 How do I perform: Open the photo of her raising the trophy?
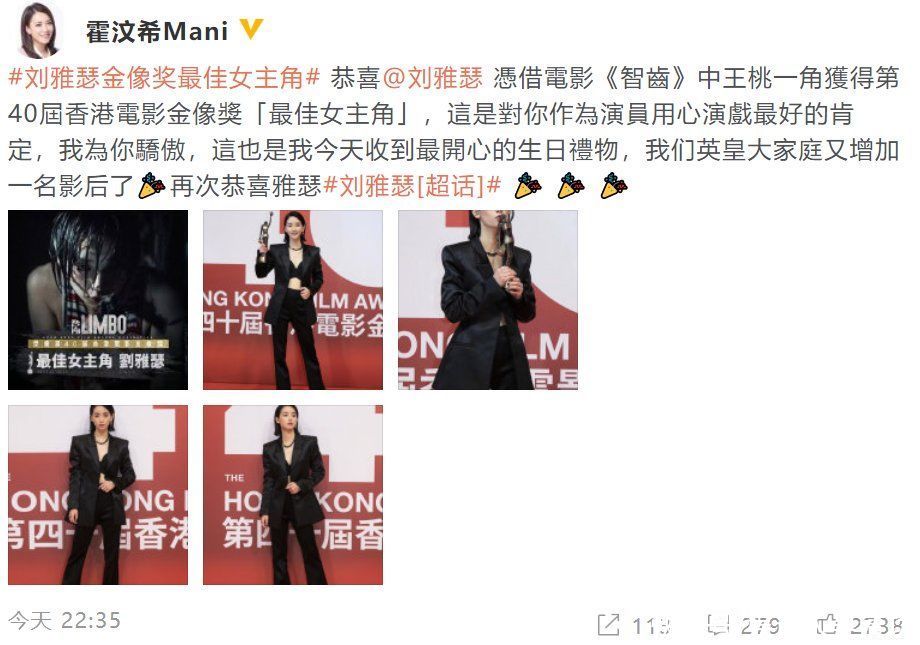tap(293, 300)
